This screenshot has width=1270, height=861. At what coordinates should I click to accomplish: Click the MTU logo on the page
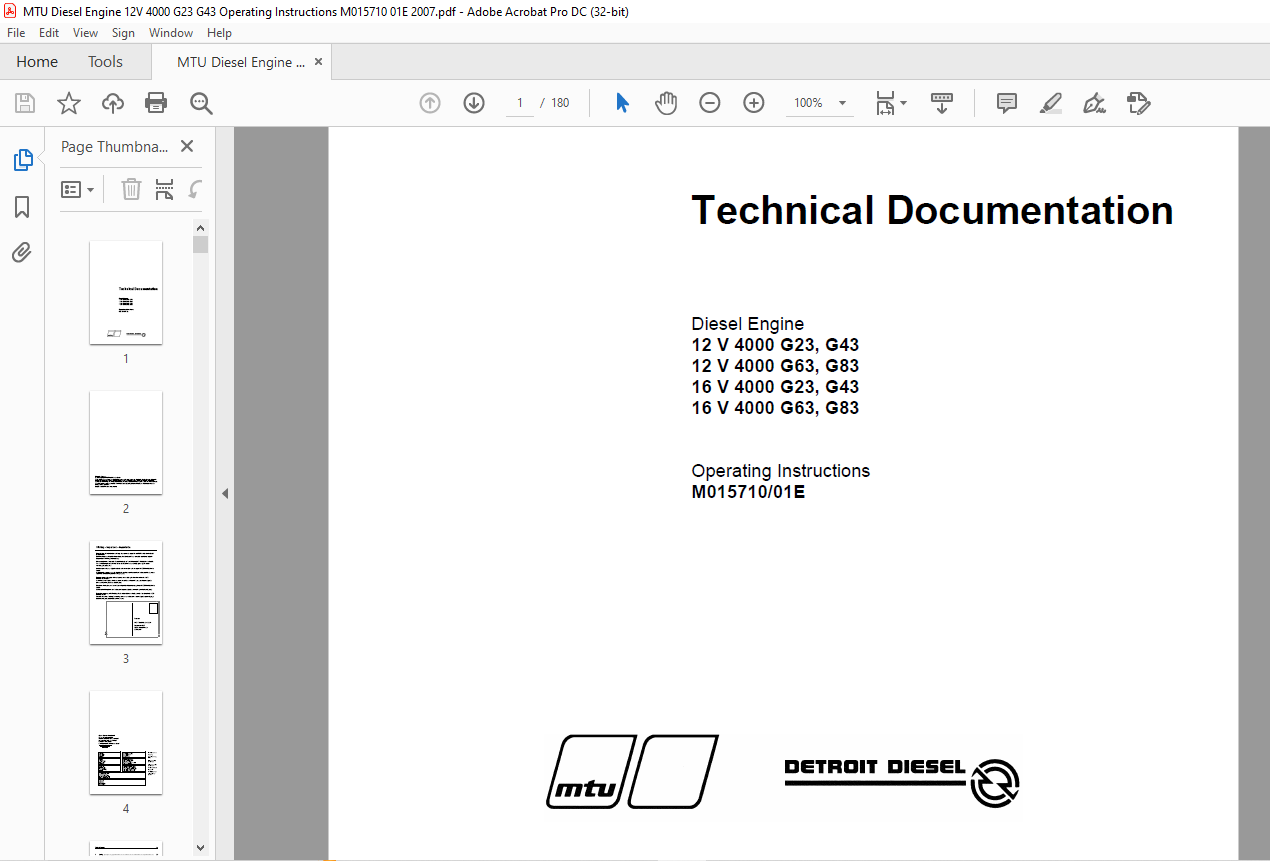click(x=632, y=771)
